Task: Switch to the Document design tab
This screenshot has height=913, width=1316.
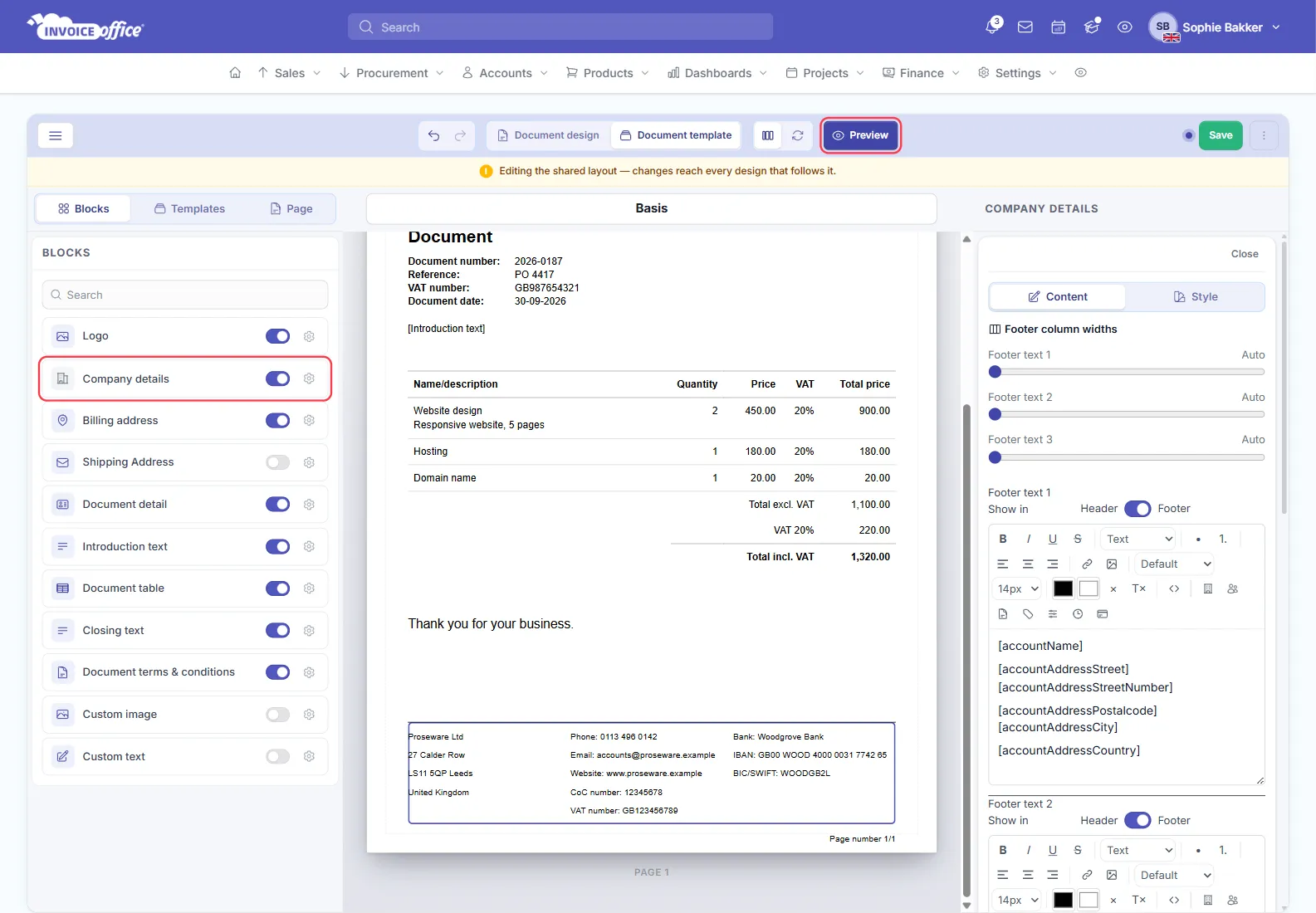Action: pos(548,135)
